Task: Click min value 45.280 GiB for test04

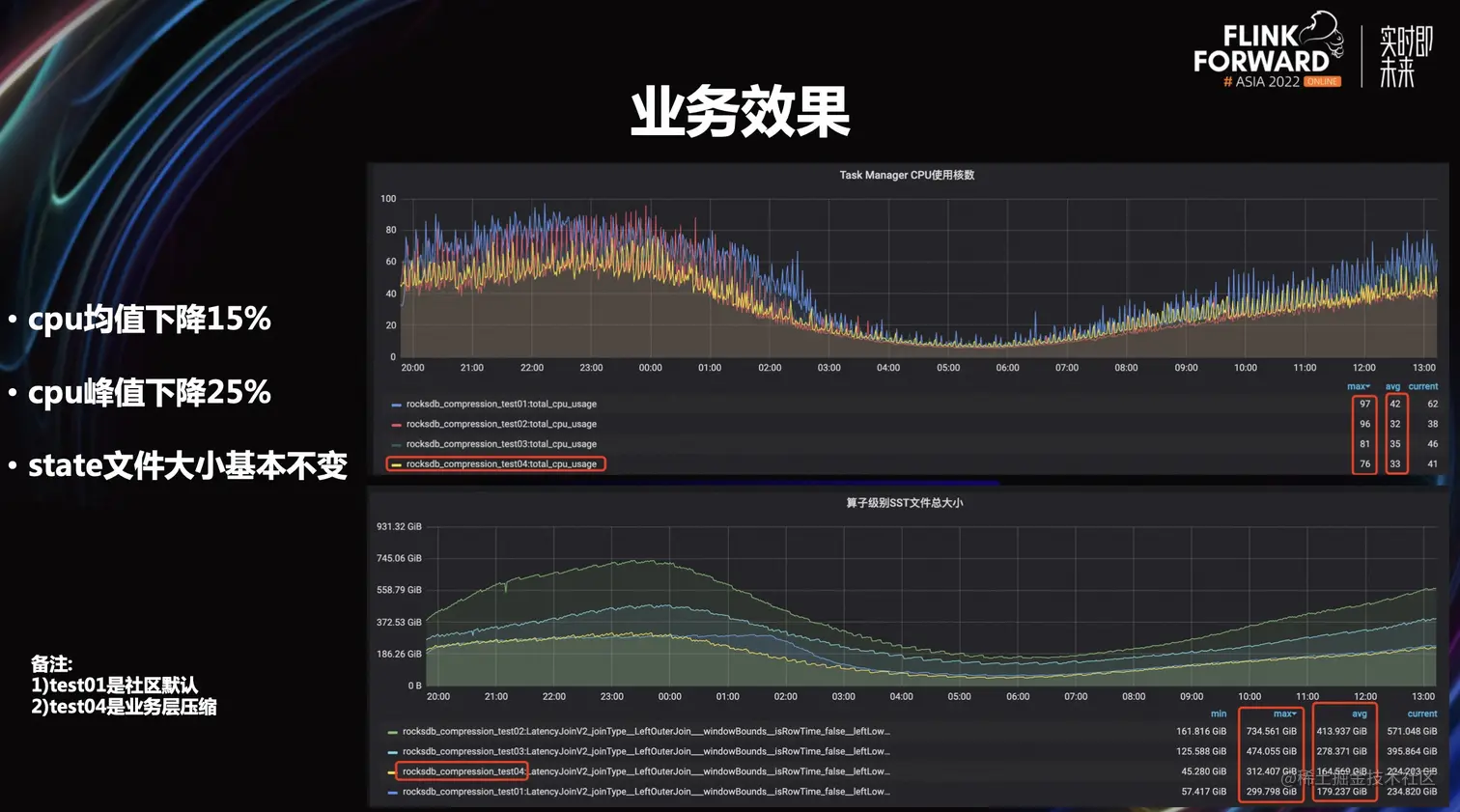Action: tap(1204, 771)
